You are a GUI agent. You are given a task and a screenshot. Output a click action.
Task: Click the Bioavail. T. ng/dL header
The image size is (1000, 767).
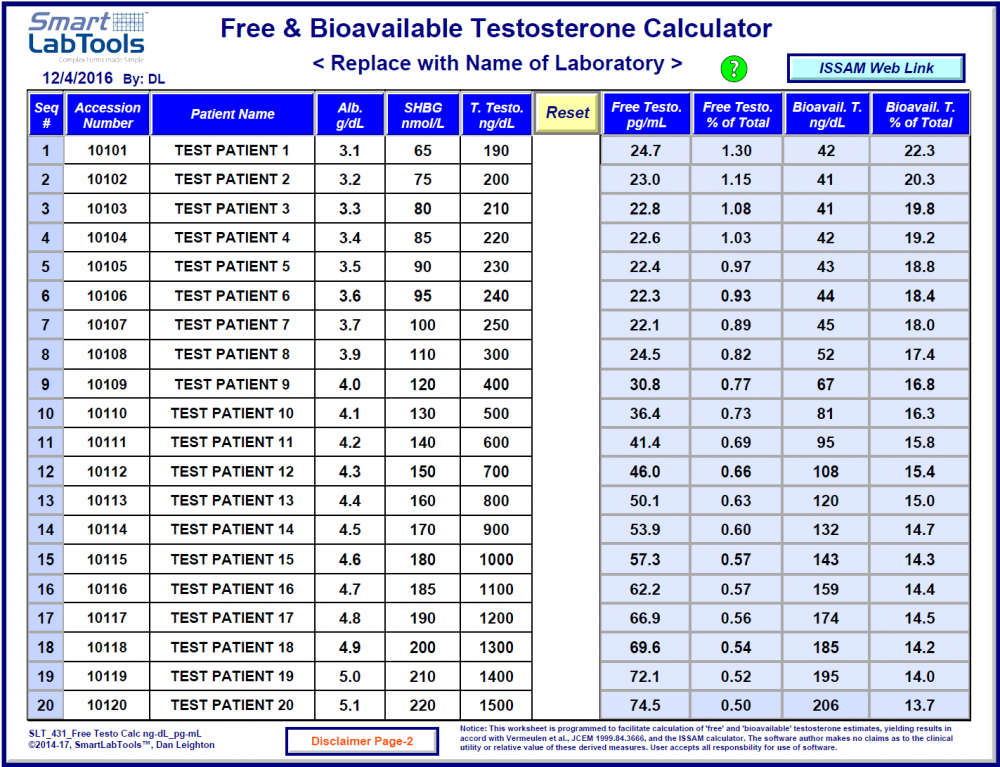point(829,114)
